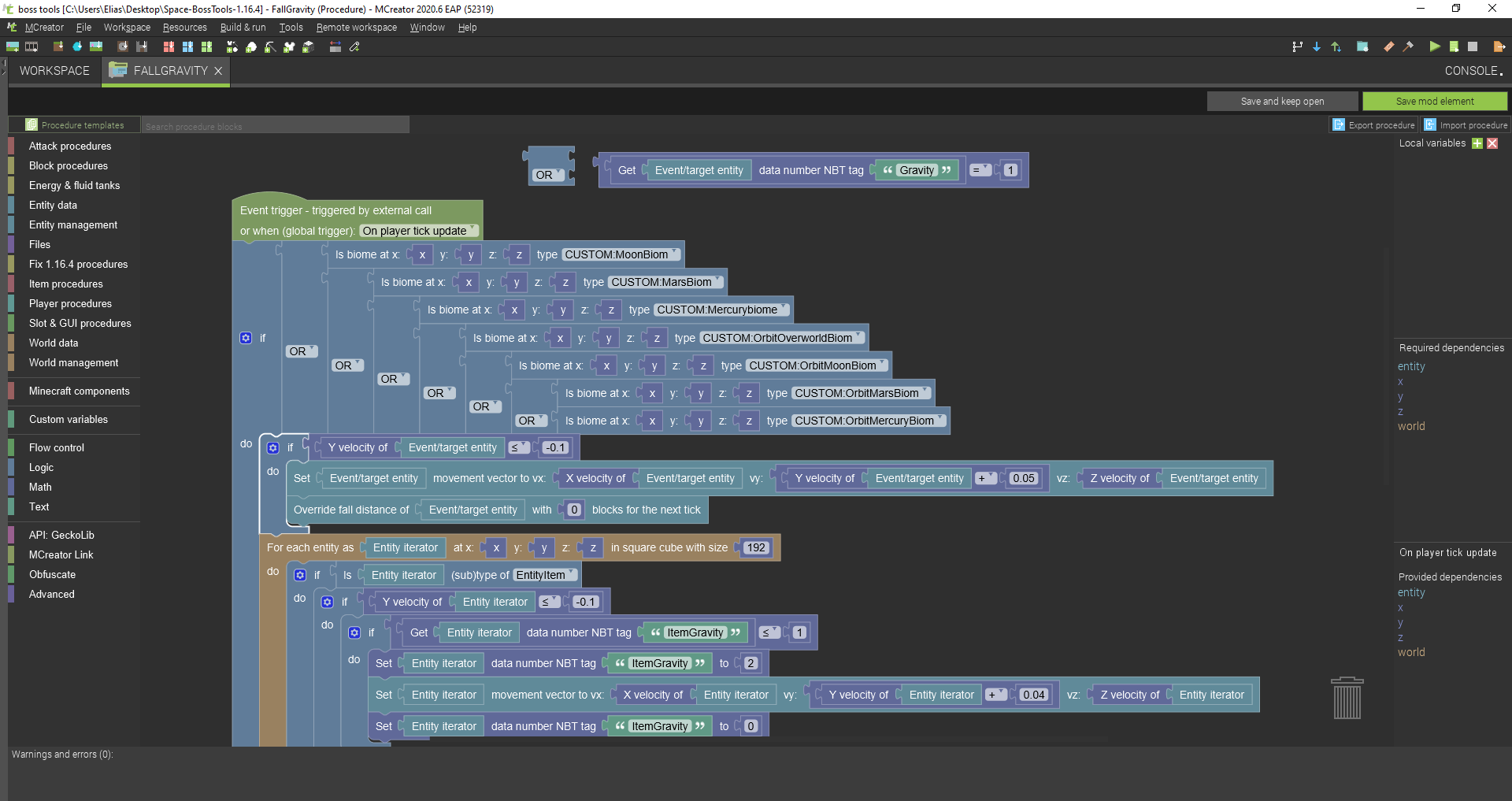Click the remove local variable X icon
Viewport: 1512px width, 801px height.
pyautogui.click(x=1492, y=143)
